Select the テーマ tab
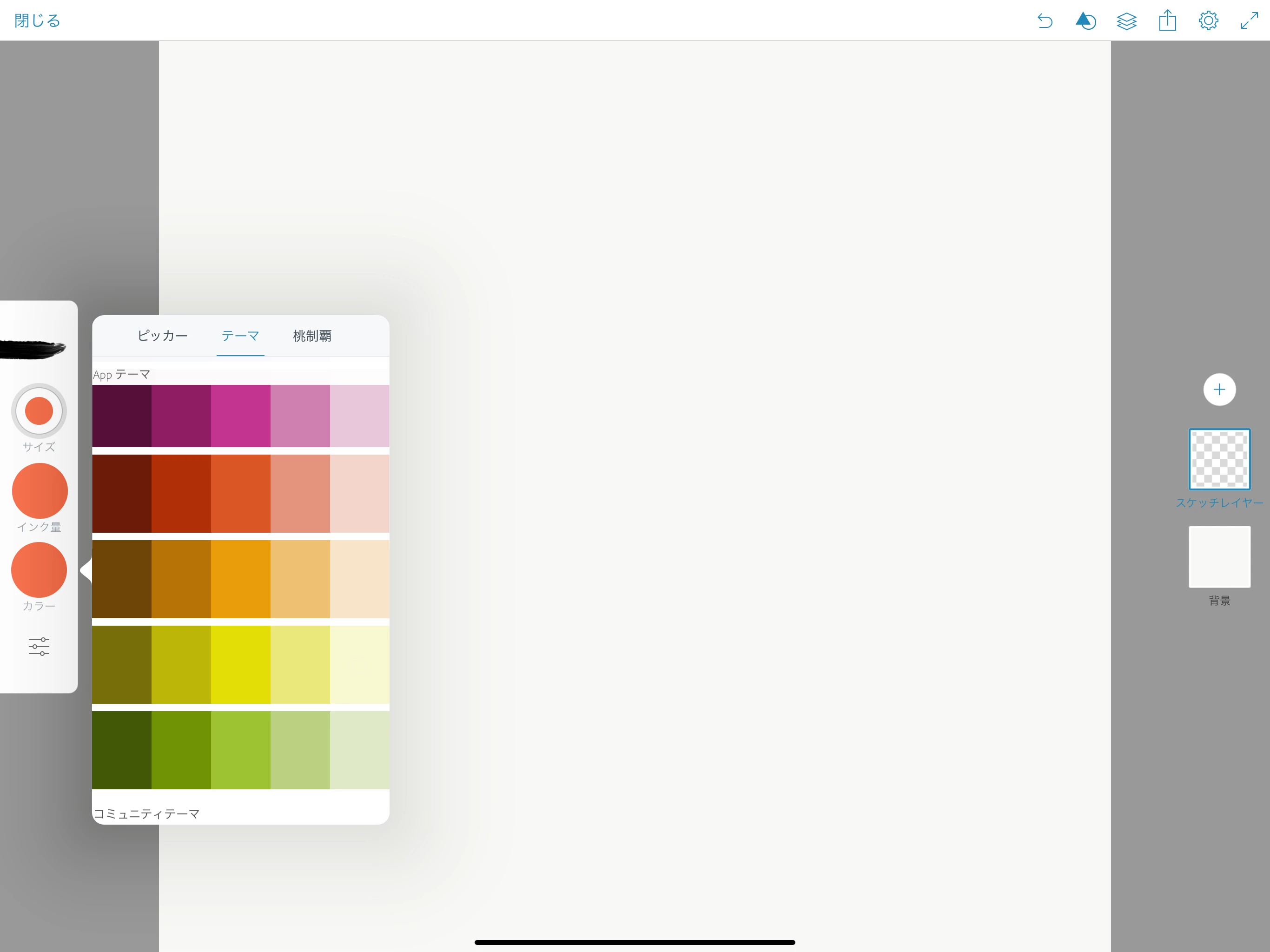 tap(240, 336)
